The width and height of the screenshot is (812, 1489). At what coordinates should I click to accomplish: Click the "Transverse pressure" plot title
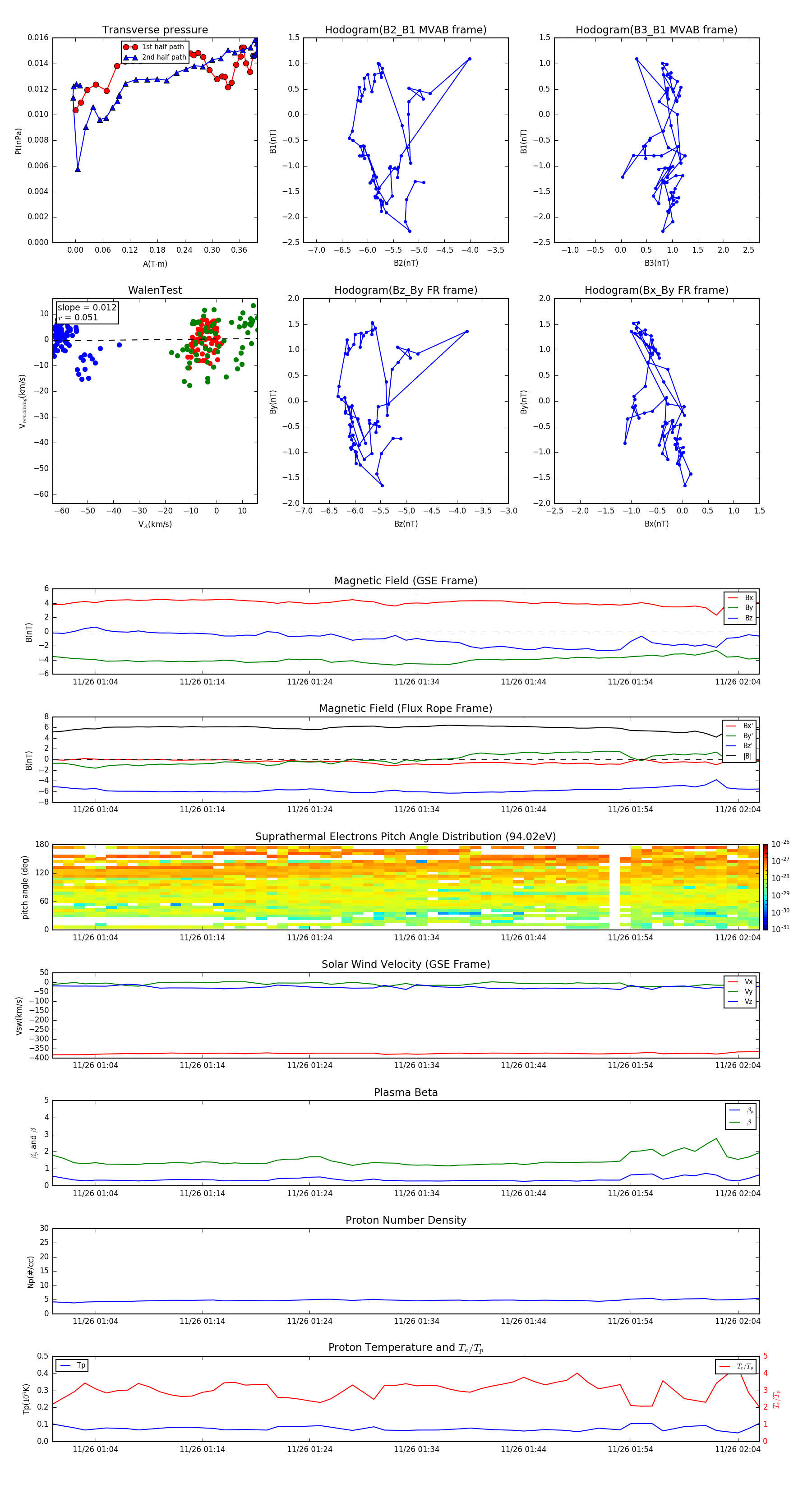pyautogui.click(x=155, y=30)
